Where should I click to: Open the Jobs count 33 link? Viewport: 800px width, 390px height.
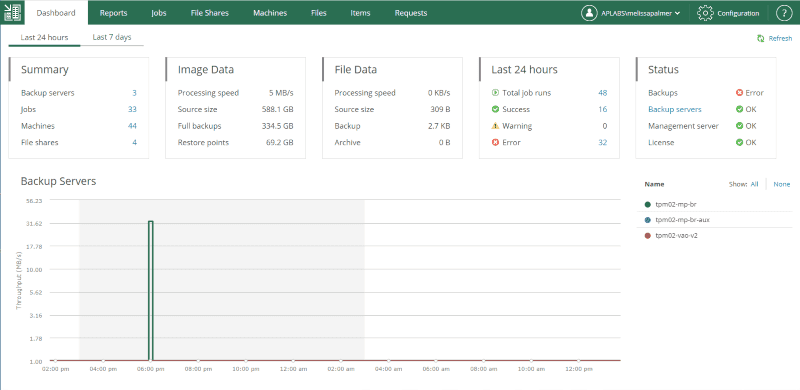click(x=132, y=109)
